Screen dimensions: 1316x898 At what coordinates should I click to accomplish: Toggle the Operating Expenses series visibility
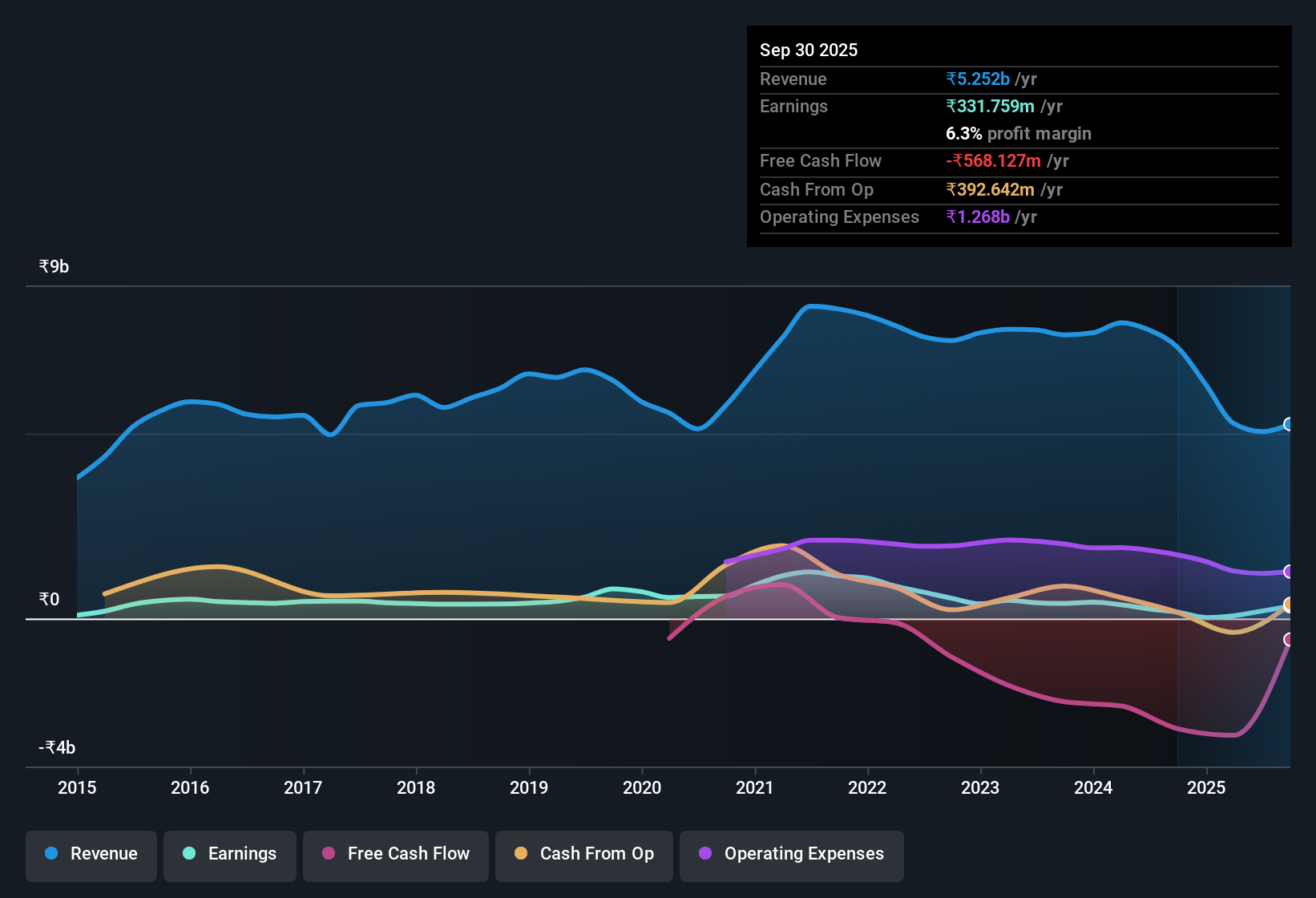click(x=792, y=854)
